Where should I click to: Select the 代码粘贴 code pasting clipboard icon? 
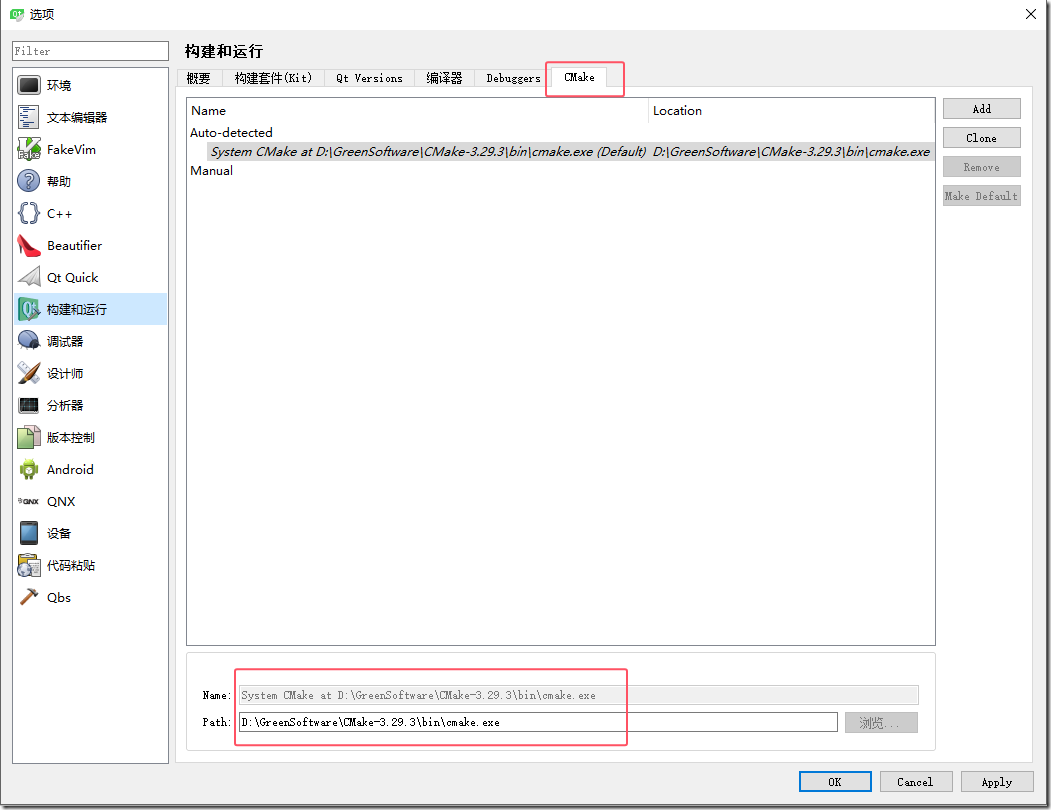(29, 565)
